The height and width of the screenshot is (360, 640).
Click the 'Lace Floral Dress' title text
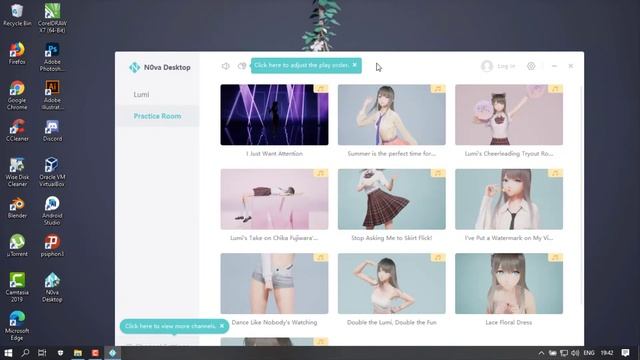coord(509,322)
